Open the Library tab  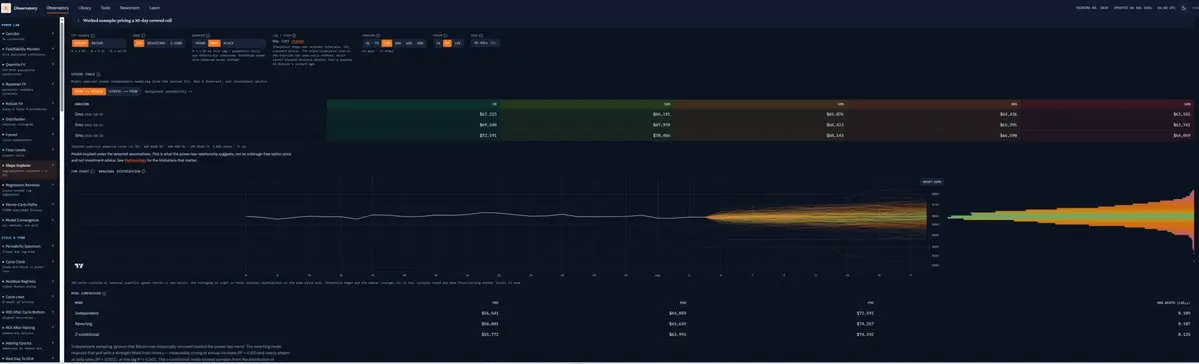pos(84,8)
